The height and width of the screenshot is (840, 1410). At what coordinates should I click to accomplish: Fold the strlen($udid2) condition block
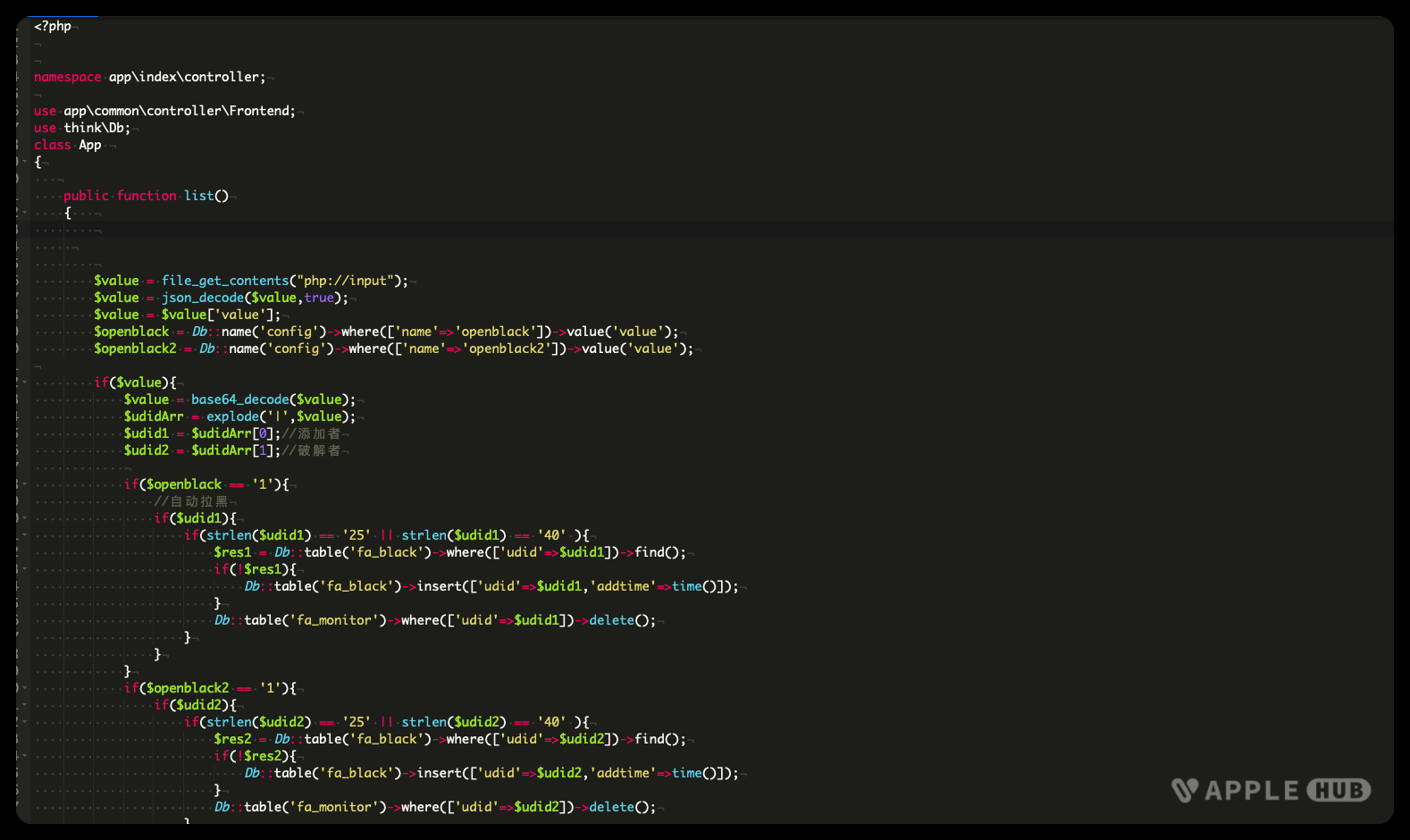[x=25, y=722]
